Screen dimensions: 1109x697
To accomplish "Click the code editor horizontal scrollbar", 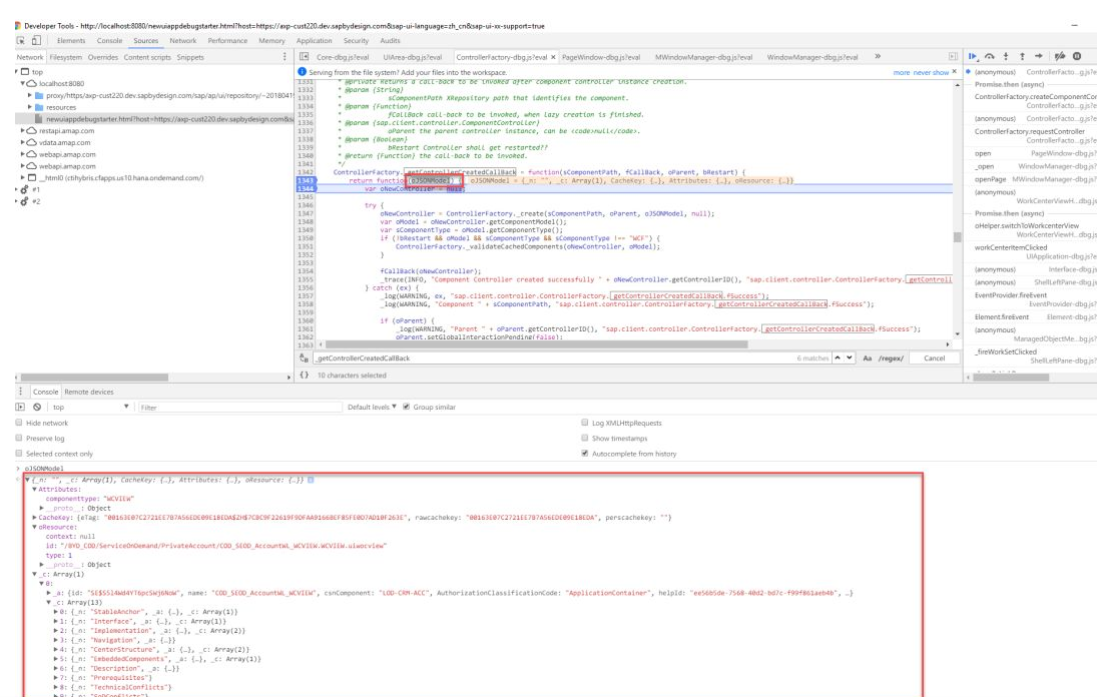I will 536,345.
